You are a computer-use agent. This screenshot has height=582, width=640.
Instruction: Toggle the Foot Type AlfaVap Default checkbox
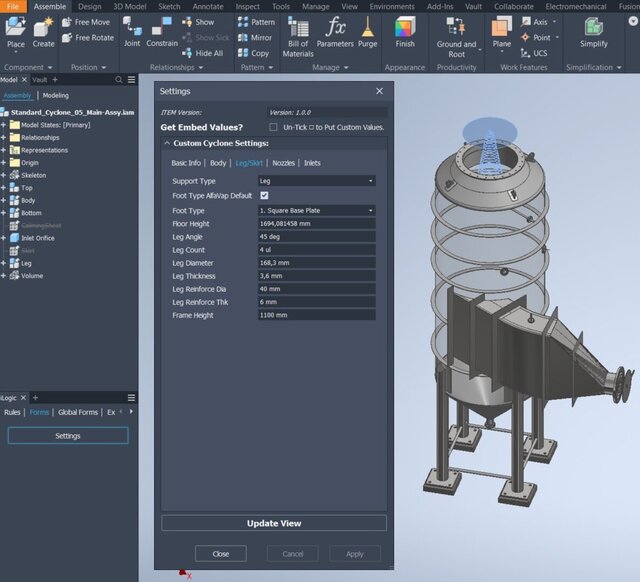click(x=264, y=196)
